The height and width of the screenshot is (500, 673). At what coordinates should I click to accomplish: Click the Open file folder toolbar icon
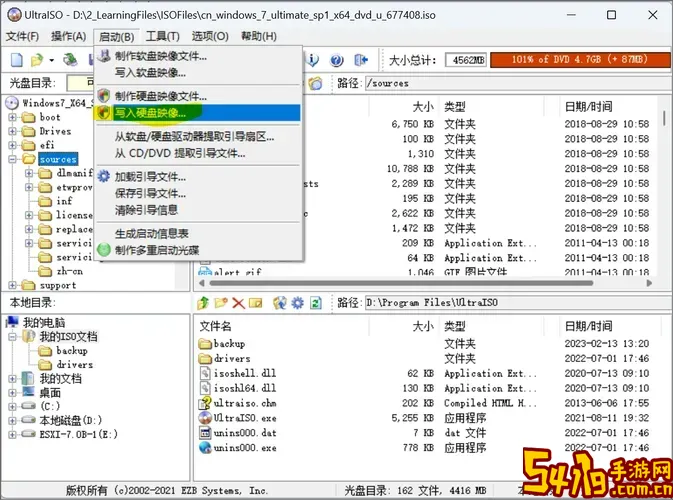pyautogui.click(x=36, y=60)
